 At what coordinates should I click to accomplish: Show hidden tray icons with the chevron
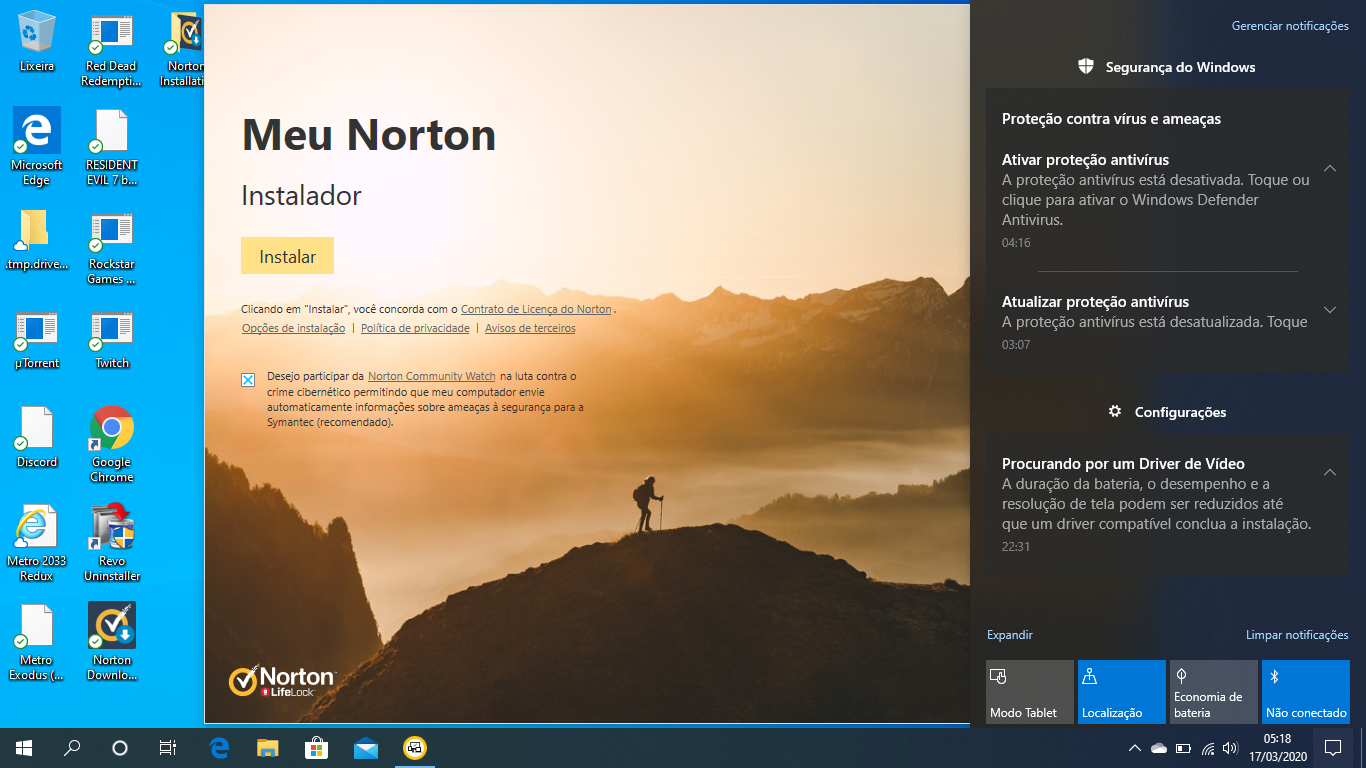click(x=1134, y=748)
